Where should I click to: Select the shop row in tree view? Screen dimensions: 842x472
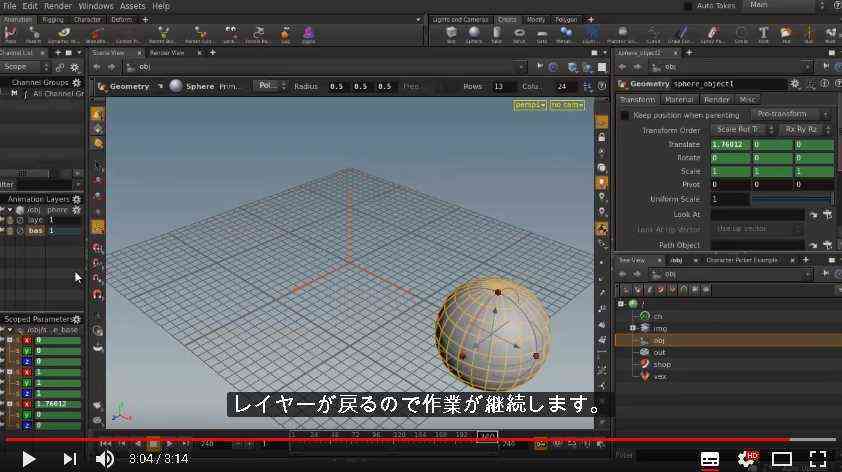click(x=728, y=364)
